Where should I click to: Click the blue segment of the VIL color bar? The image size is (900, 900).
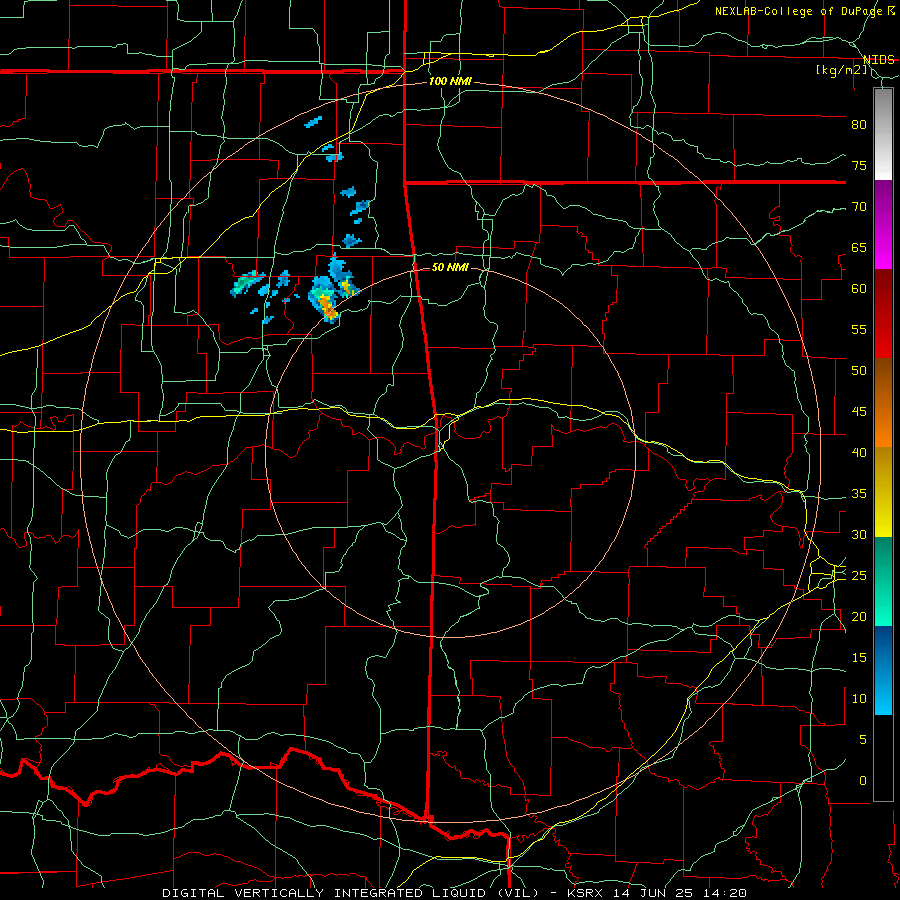pos(883,670)
